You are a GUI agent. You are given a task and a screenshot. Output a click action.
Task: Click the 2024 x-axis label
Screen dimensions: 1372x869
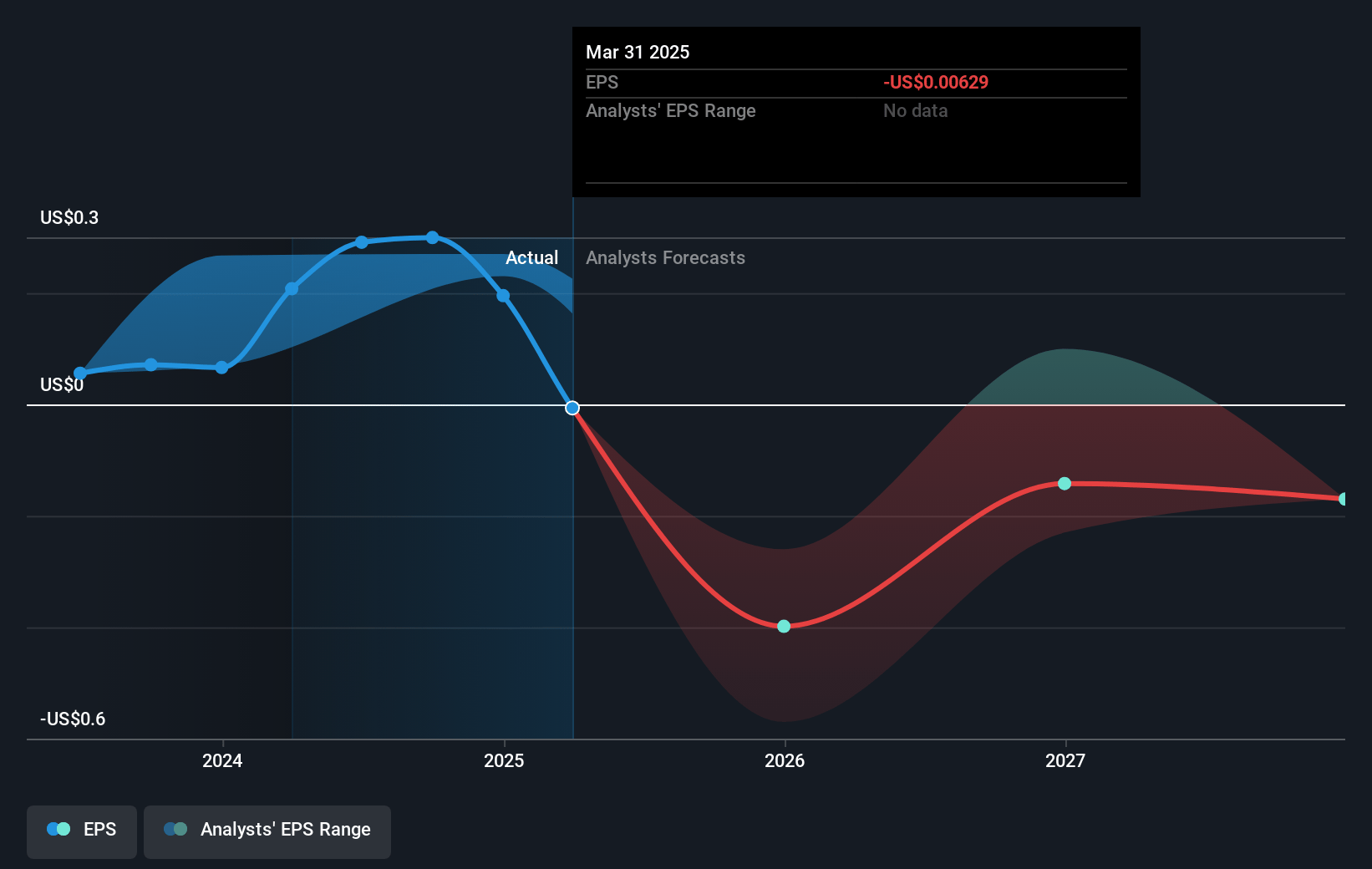pos(222,760)
